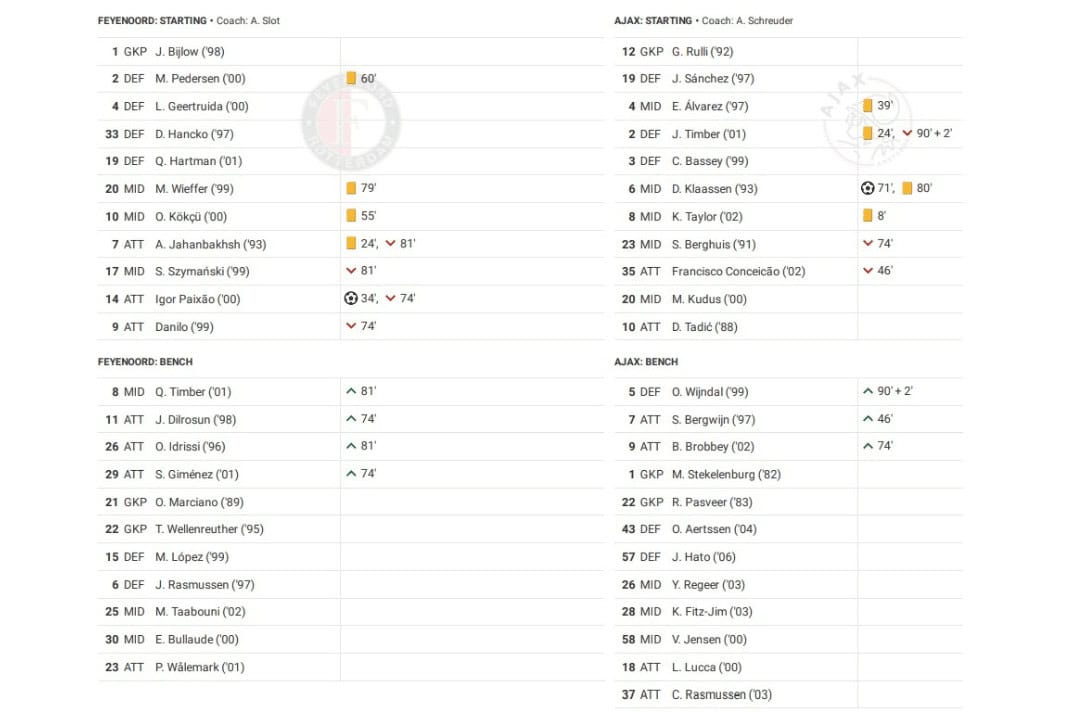Click yellow card icon next to K. Taylor
This screenshot has height=712, width=1068.
[867, 216]
